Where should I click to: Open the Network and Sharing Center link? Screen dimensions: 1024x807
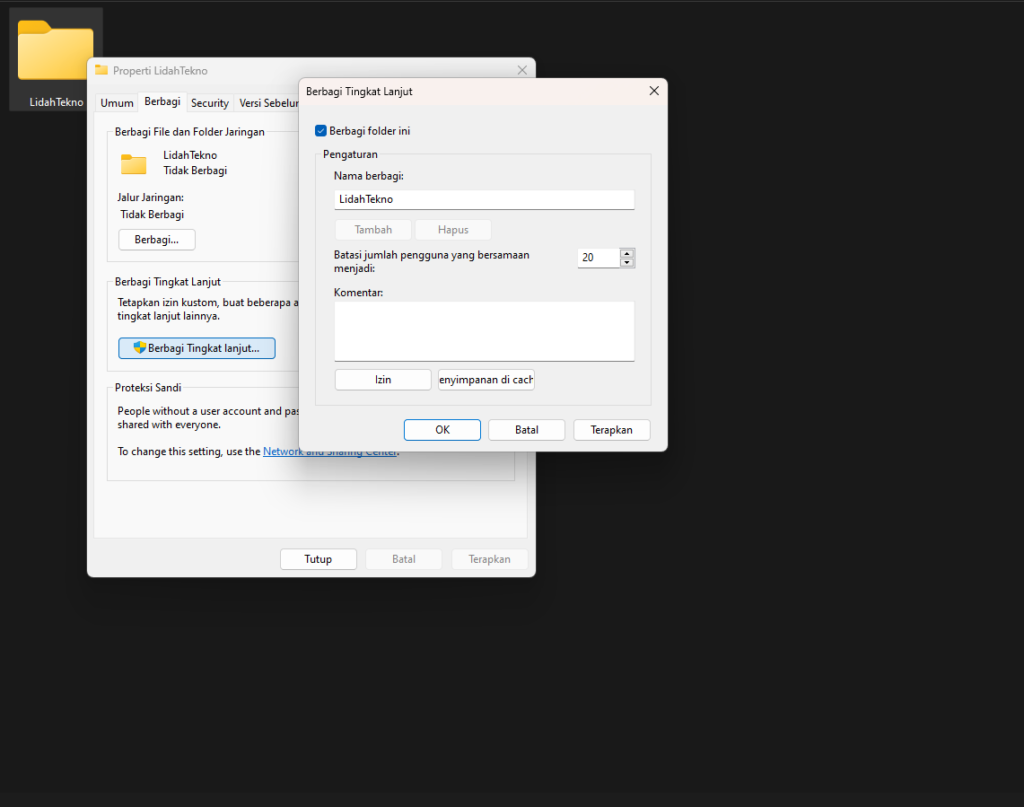(330, 451)
